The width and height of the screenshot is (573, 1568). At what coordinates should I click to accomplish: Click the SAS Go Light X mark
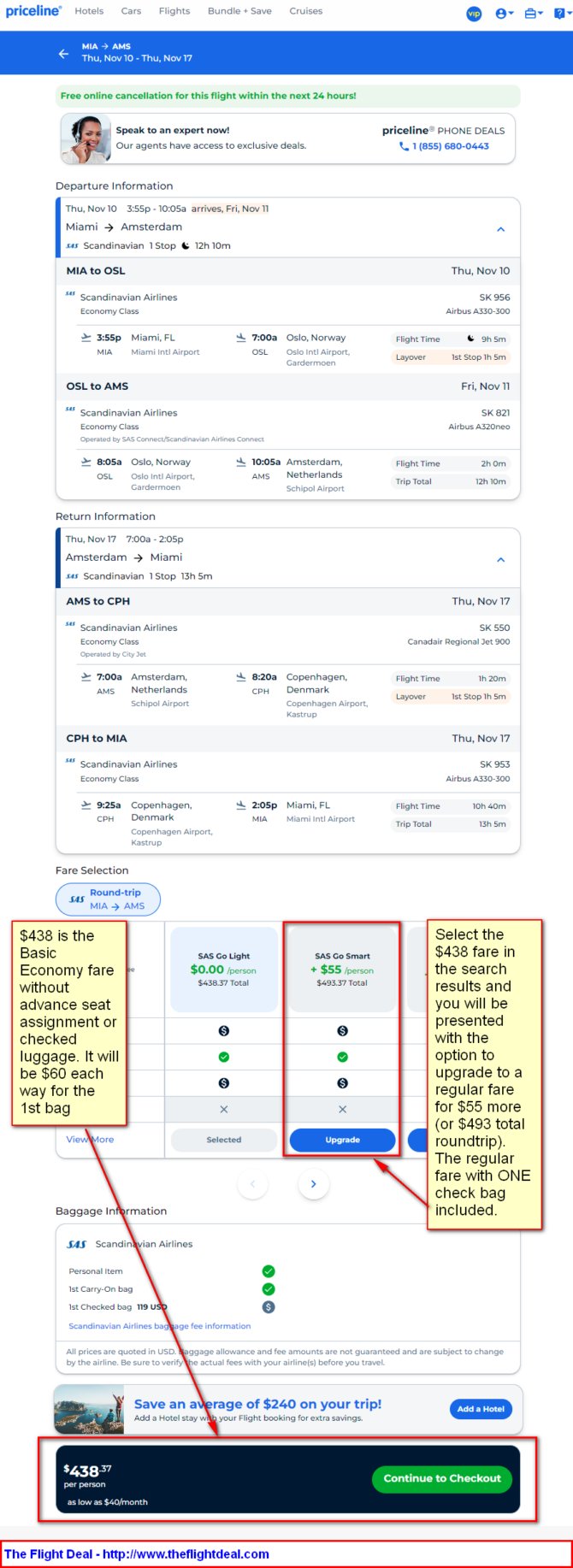point(224,1109)
